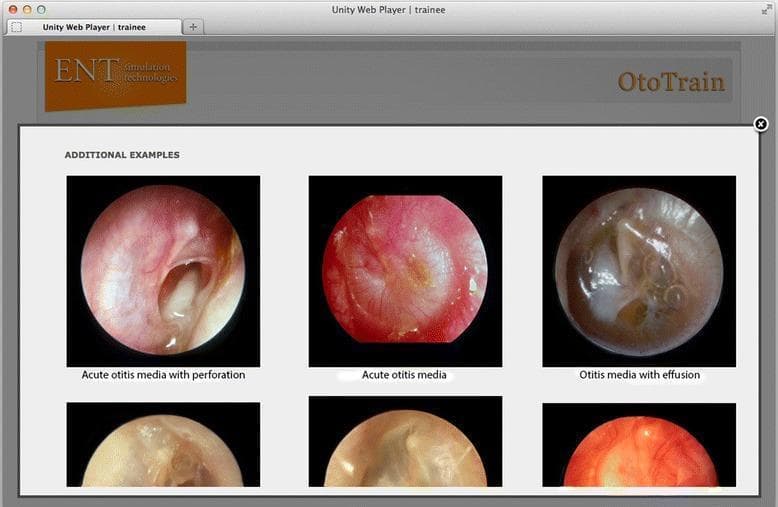Minimize window using the yellow button
Screen dimensions: 778x507
[x=27, y=9]
